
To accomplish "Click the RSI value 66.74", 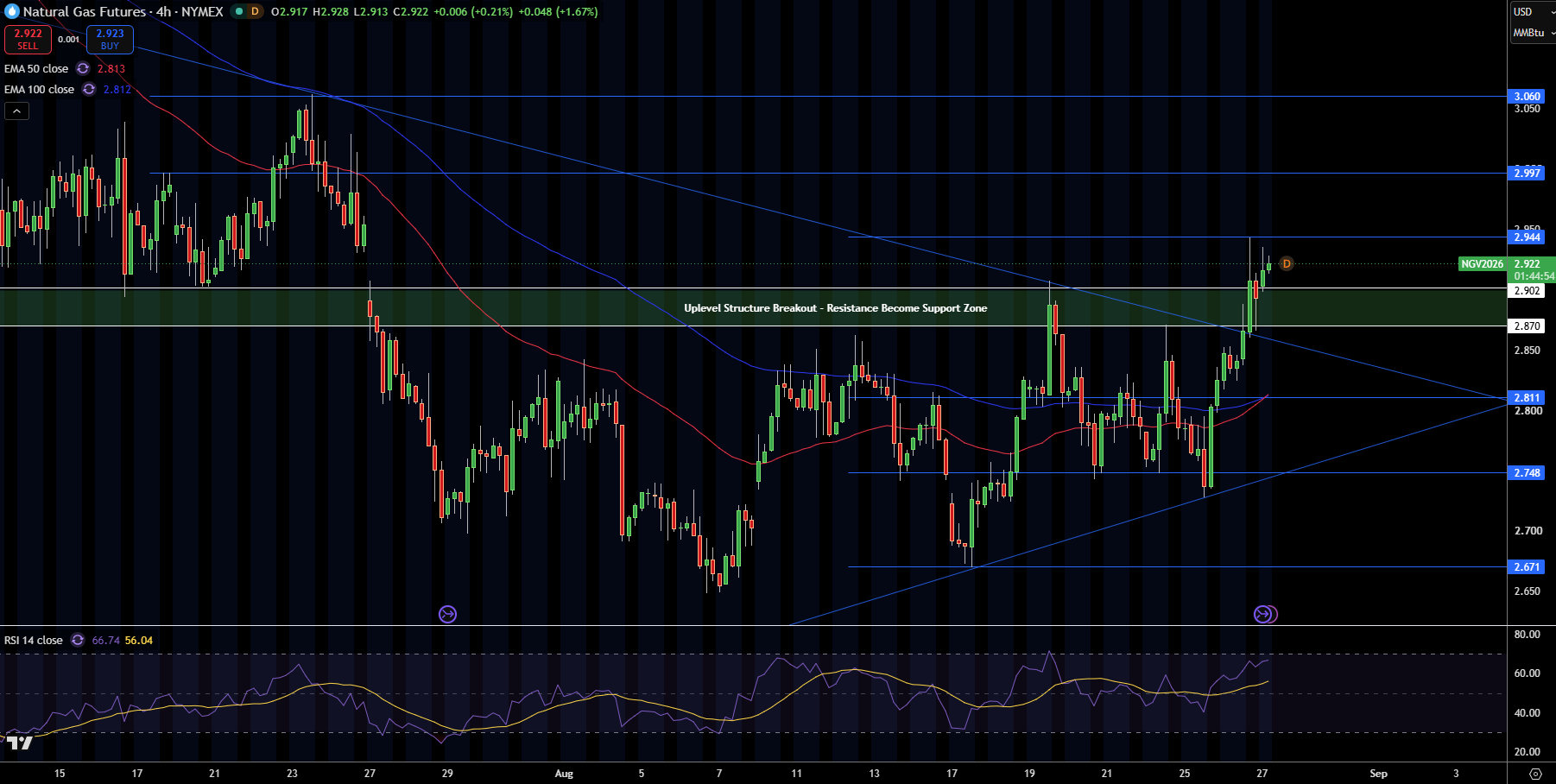I will pyautogui.click(x=105, y=640).
